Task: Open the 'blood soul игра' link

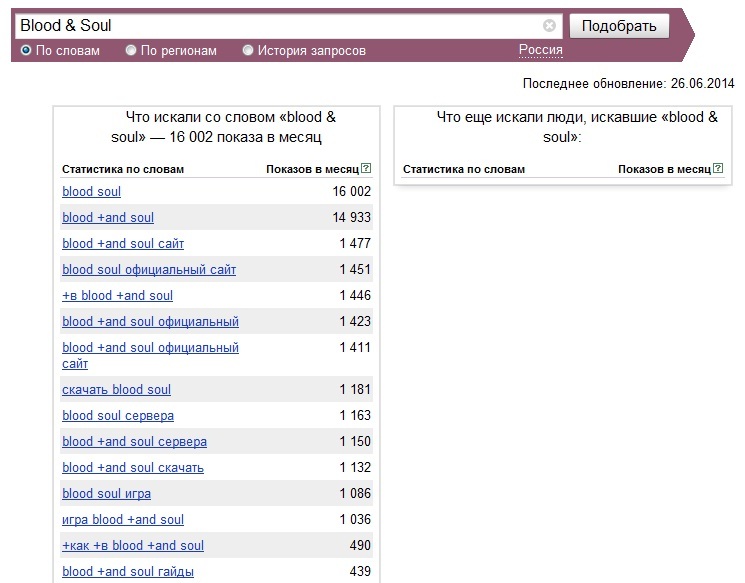Action: tap(106, 494)
